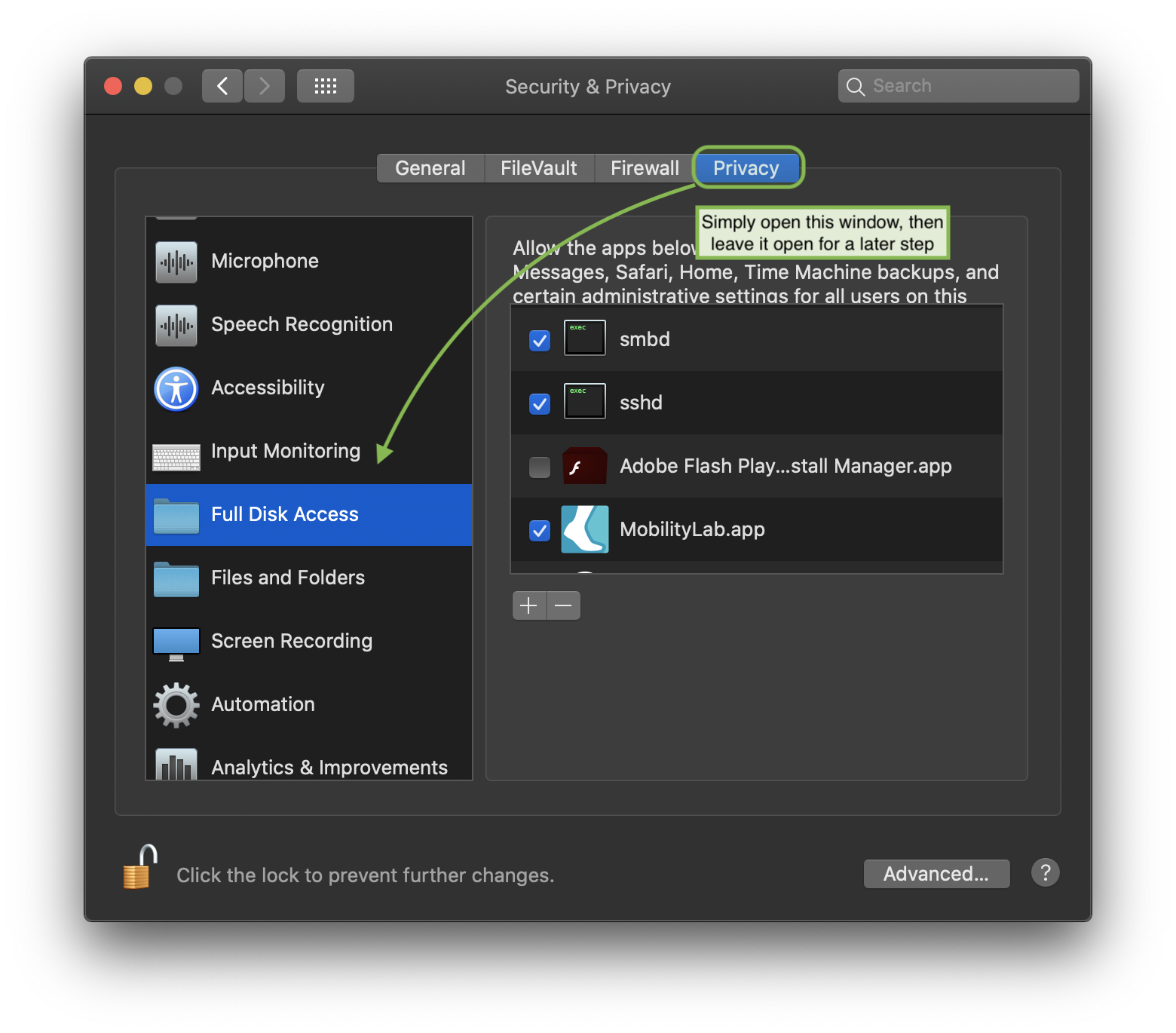The width and height of the screenshot is (1176, 1033).
Task: Click the Automation gear icon
Action: pyautogui.click(x=176, y=704)
